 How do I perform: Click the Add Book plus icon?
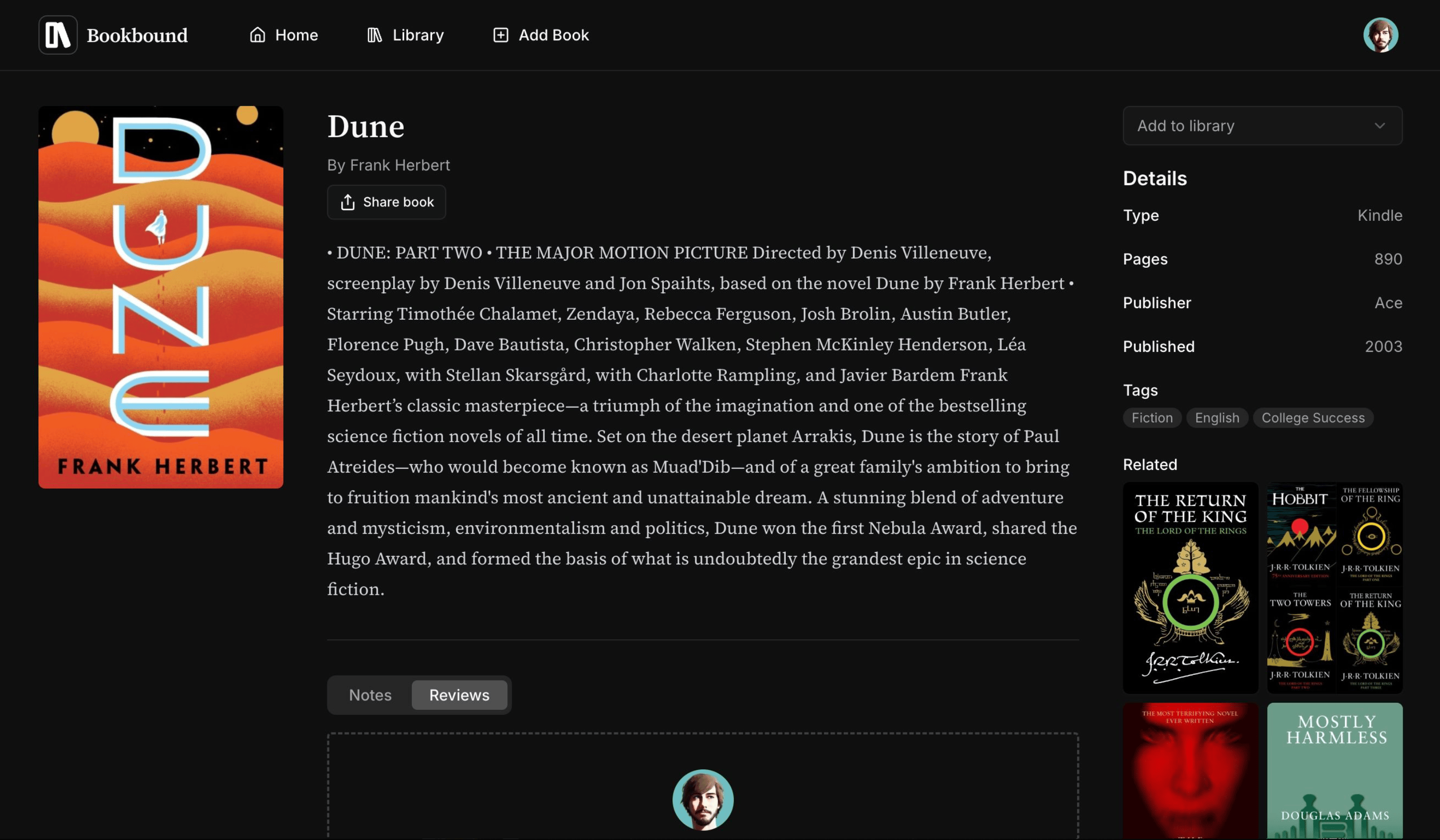(501, 35)
